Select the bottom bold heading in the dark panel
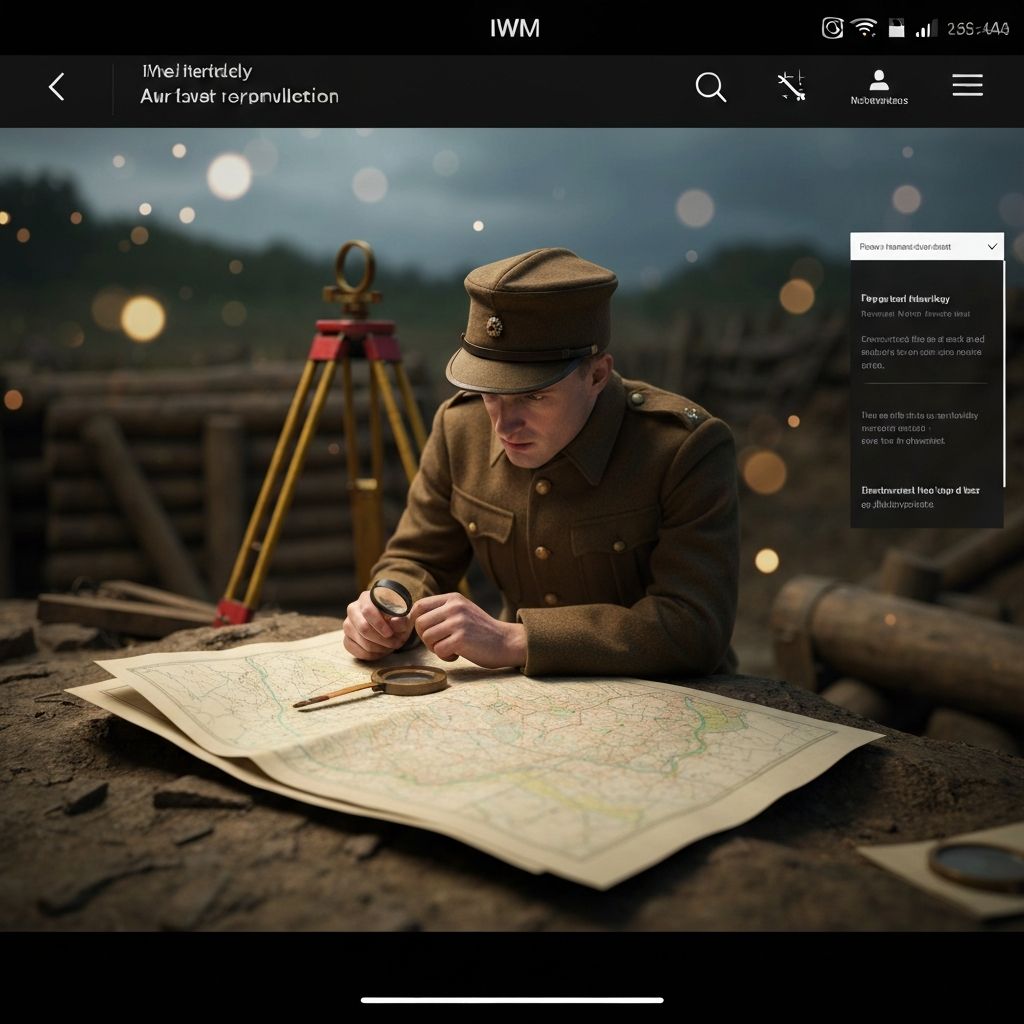The width and height of the screenshot is (1024, 1024). pos(920,490)
